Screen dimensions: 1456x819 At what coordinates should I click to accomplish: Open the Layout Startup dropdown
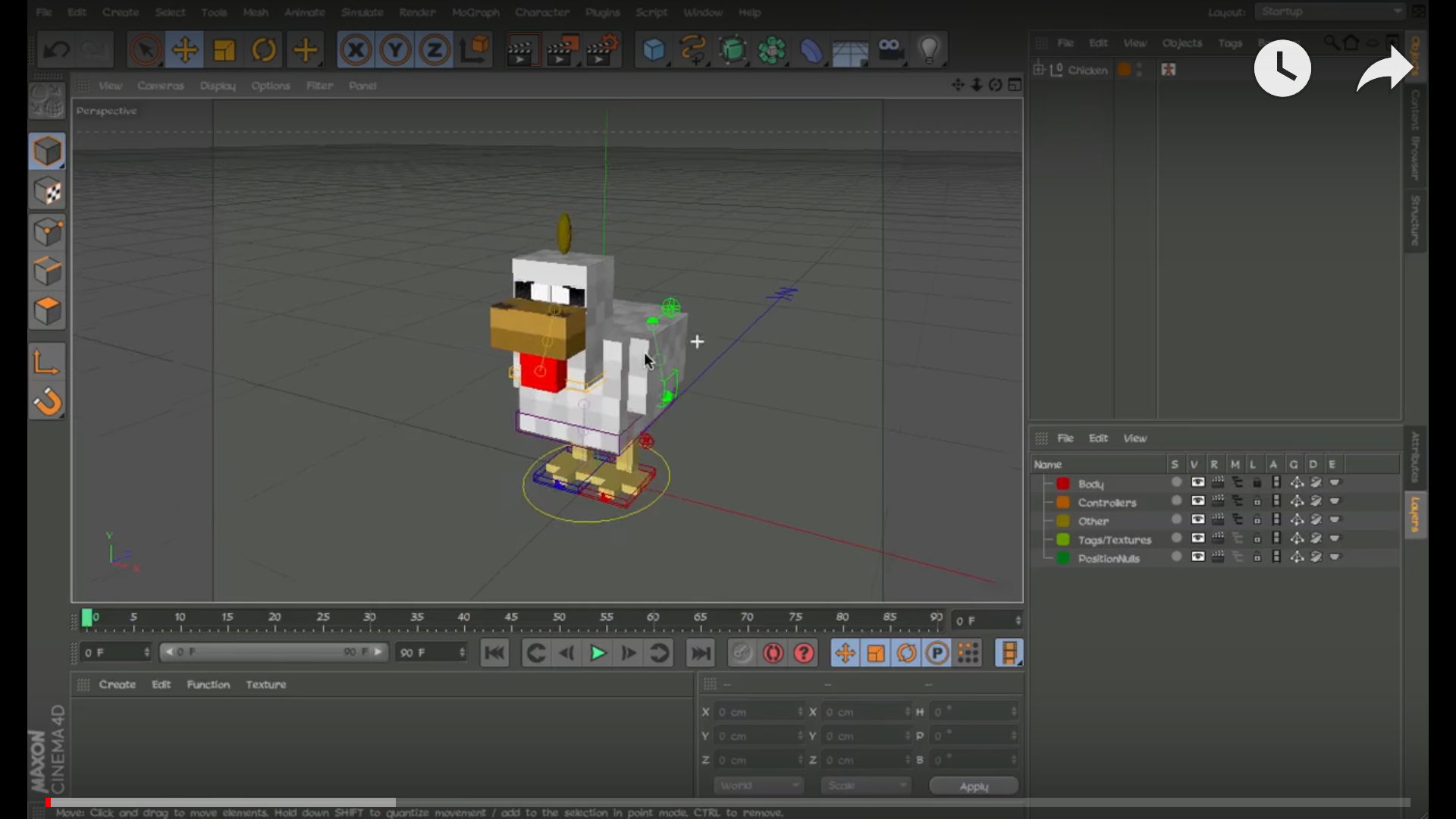point(1329,11)
